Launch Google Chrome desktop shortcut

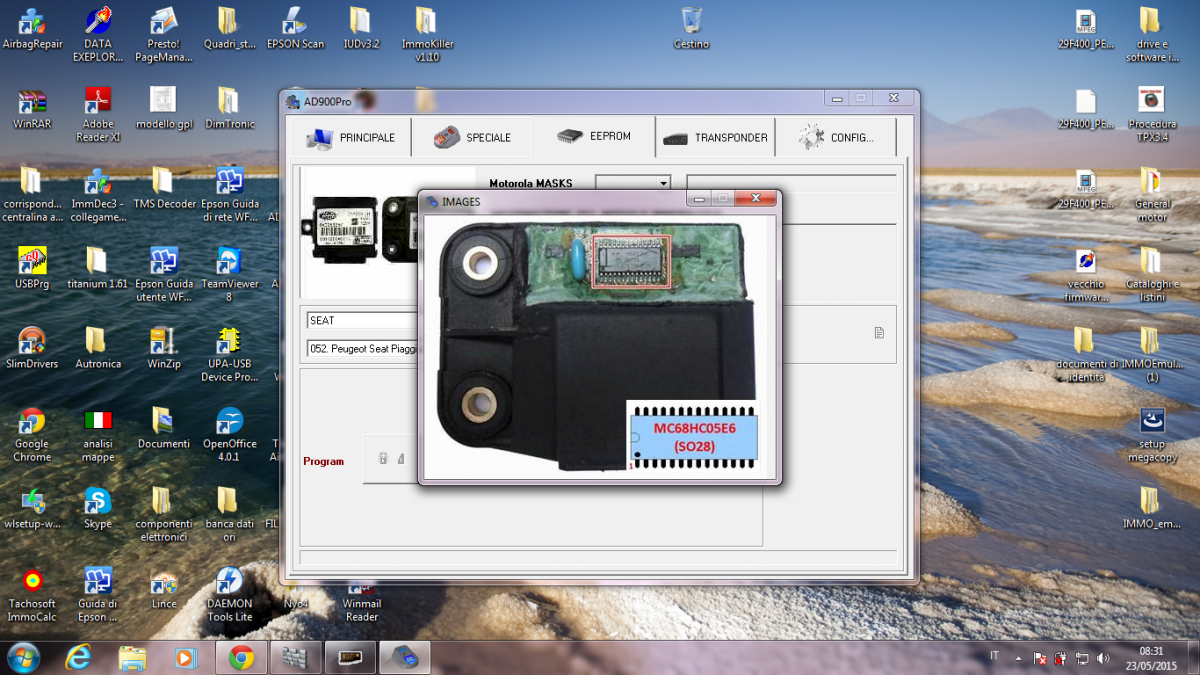tap(33, 433)
